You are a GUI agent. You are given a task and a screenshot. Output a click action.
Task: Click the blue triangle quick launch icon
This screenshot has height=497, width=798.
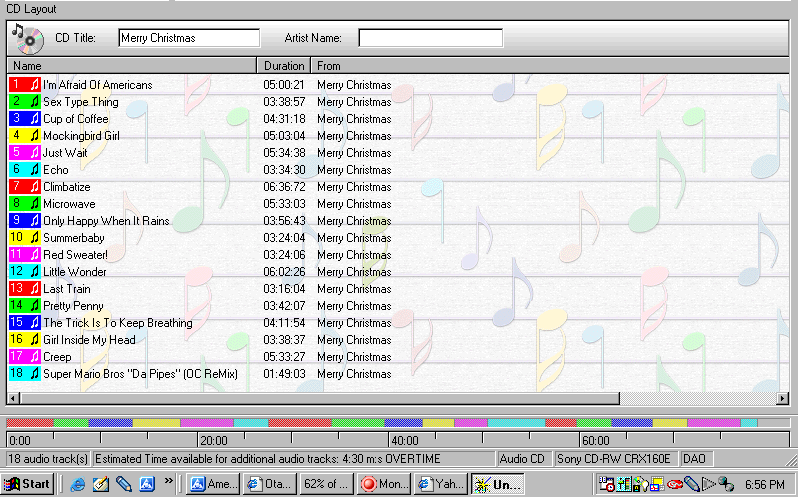(x=147, y=484)
